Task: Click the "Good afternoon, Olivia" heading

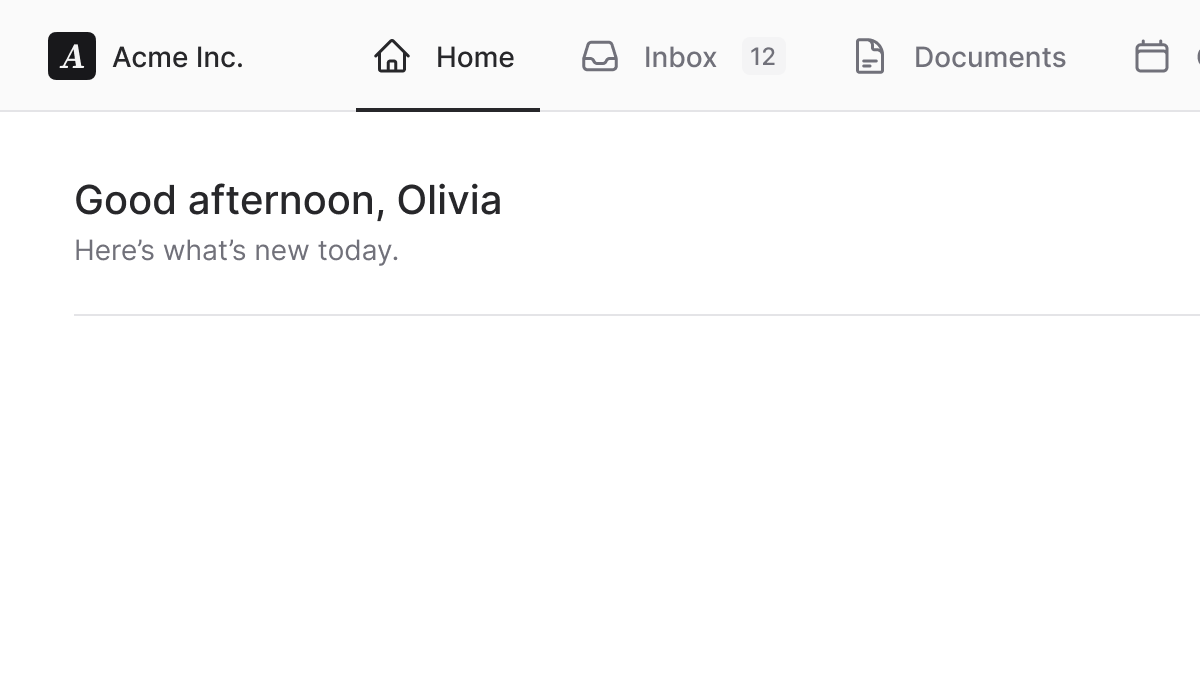Action: pyautogui.click(x=288, y=200)
